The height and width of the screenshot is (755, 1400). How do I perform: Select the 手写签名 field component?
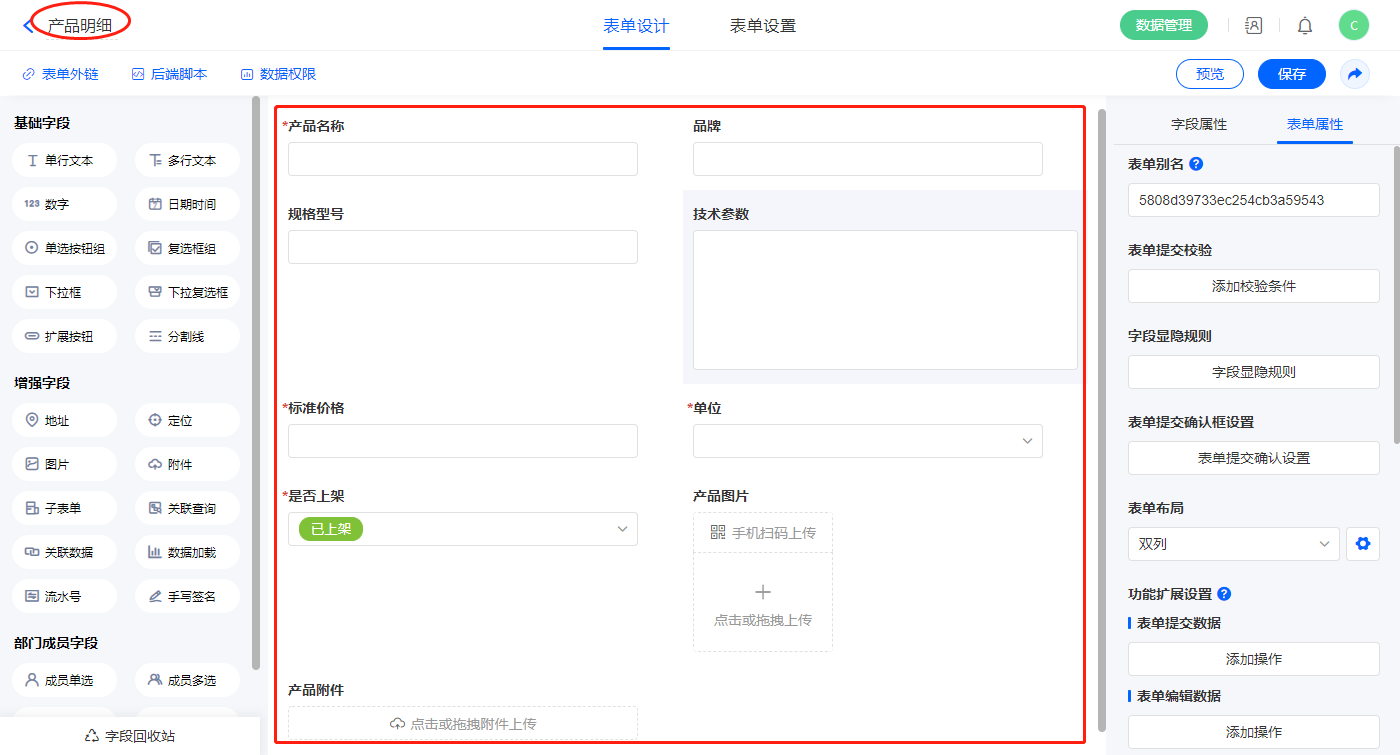tap(187, 596)
